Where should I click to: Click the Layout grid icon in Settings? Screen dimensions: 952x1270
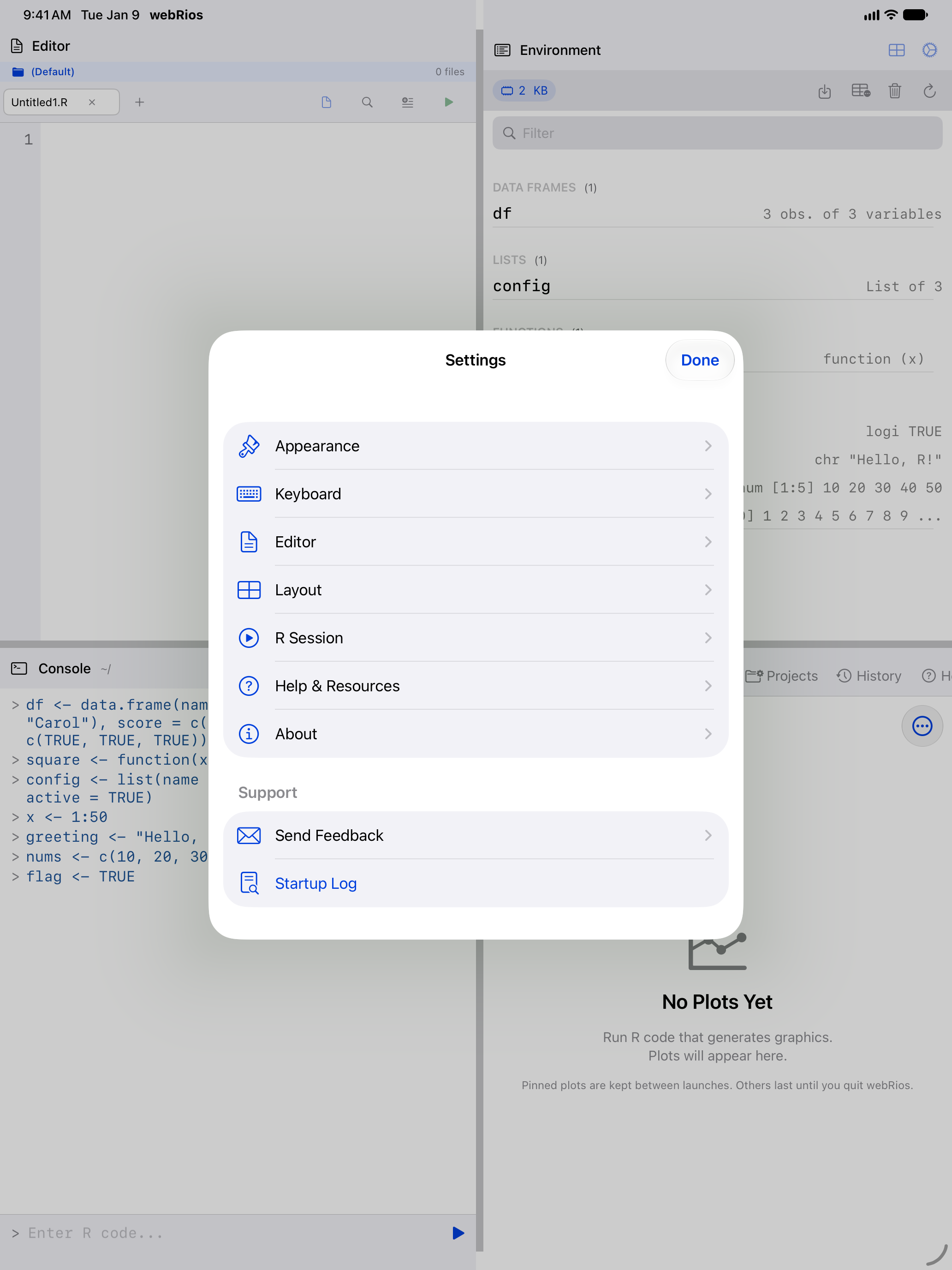tap(249, 590)
